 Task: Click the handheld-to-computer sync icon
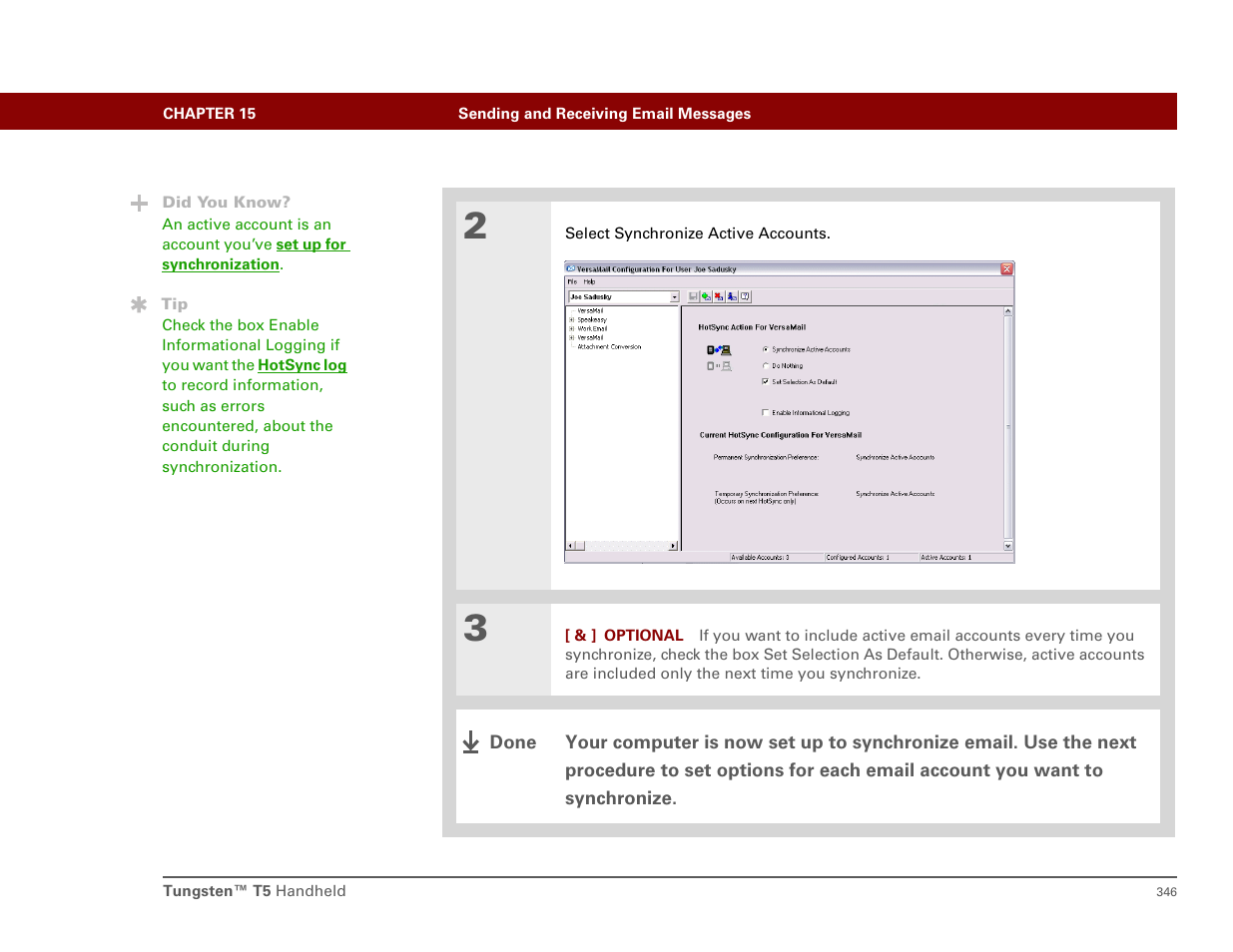pyautogui.click(x=719, y=350)
